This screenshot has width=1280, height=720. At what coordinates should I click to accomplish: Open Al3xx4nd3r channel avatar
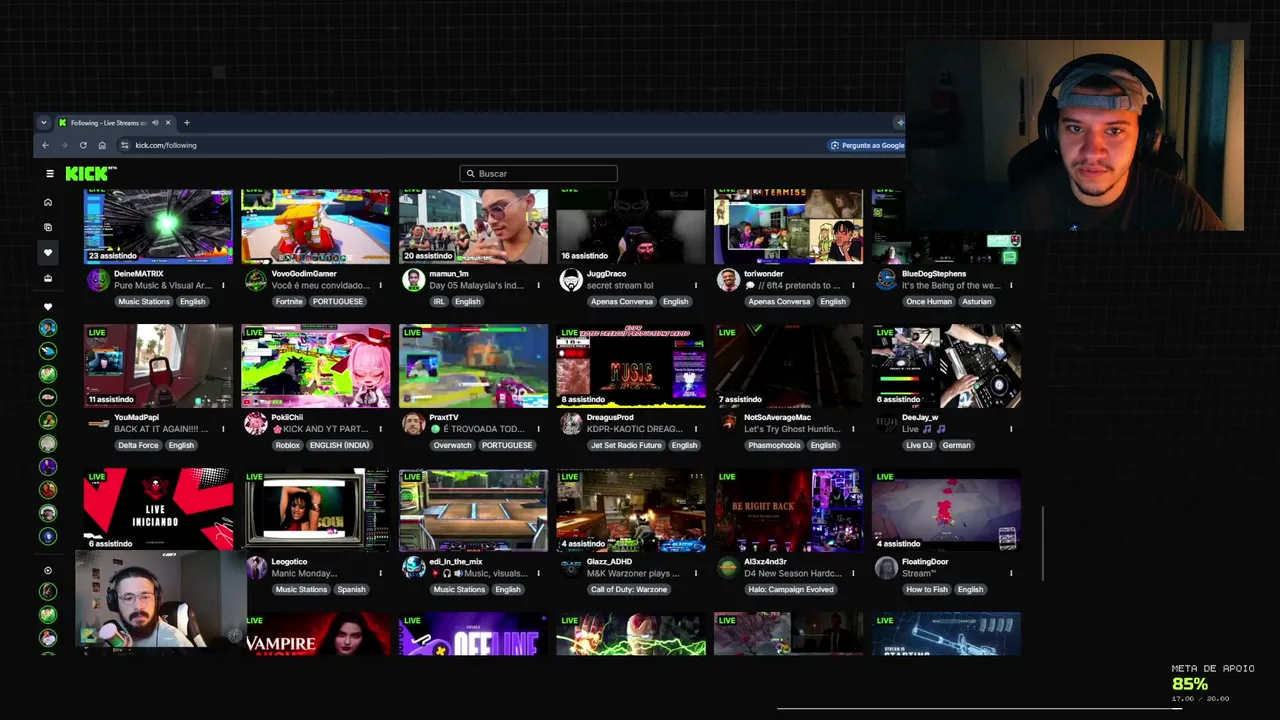(728, 568)
